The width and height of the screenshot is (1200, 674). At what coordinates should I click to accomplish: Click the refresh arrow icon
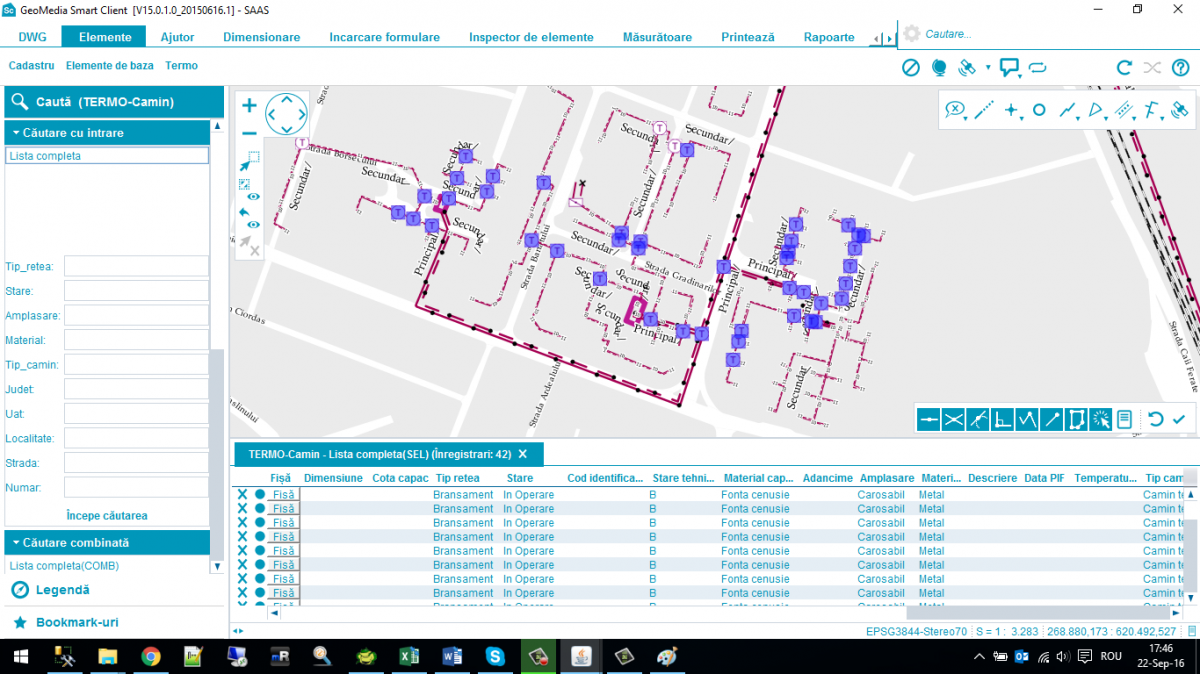[1124, 68]
